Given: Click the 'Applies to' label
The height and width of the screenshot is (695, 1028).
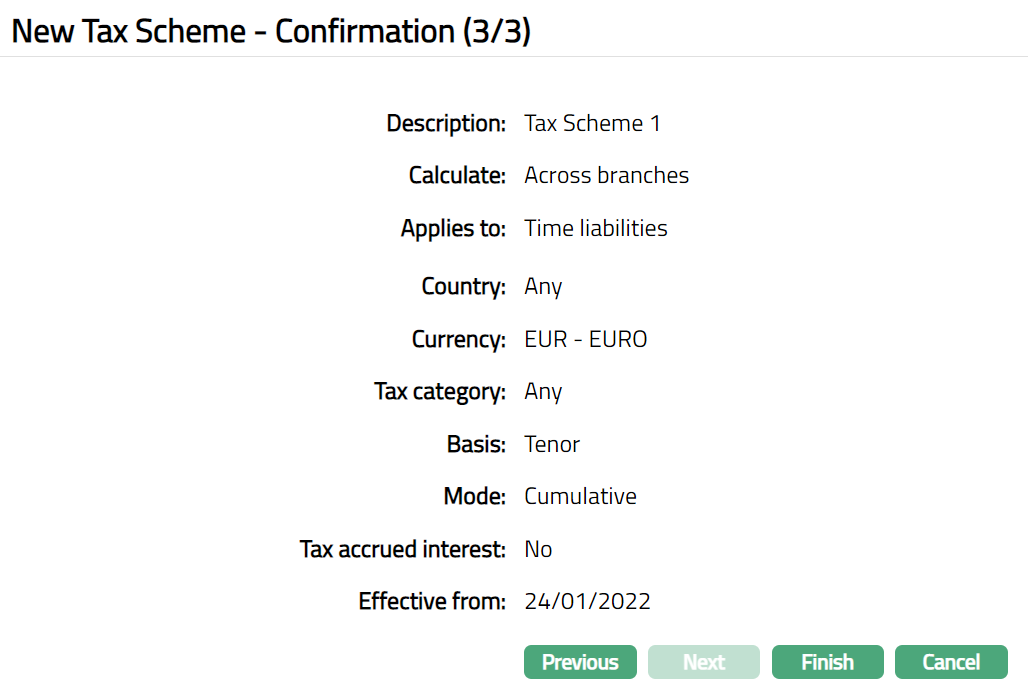Looking at the screenshot, I should 453,228.
